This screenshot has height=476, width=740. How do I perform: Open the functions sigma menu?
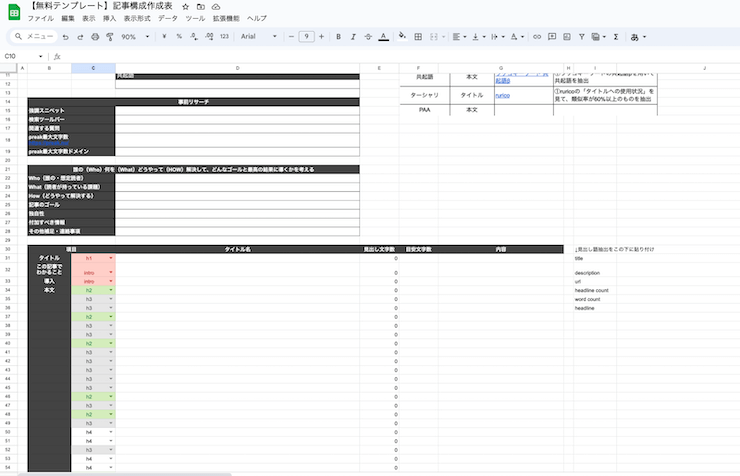click(616, 37)
